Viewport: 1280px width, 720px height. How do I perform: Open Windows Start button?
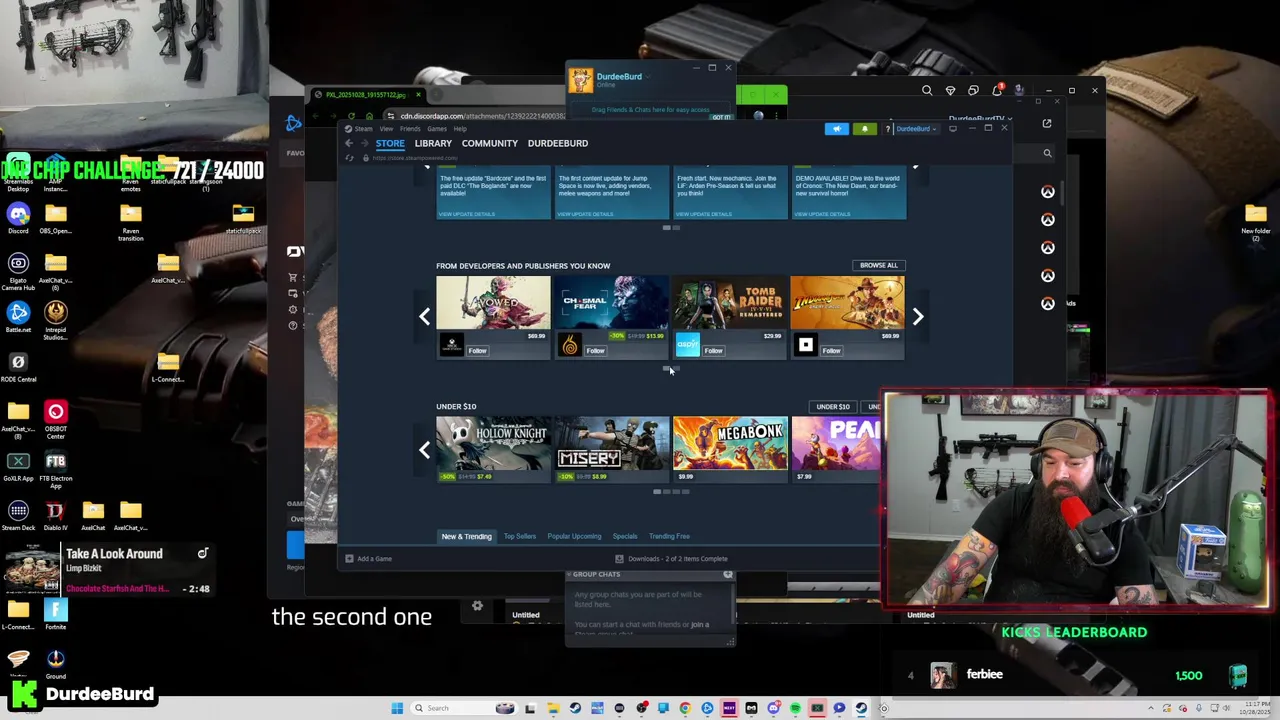pyautogui.click(x=397, y=708)
